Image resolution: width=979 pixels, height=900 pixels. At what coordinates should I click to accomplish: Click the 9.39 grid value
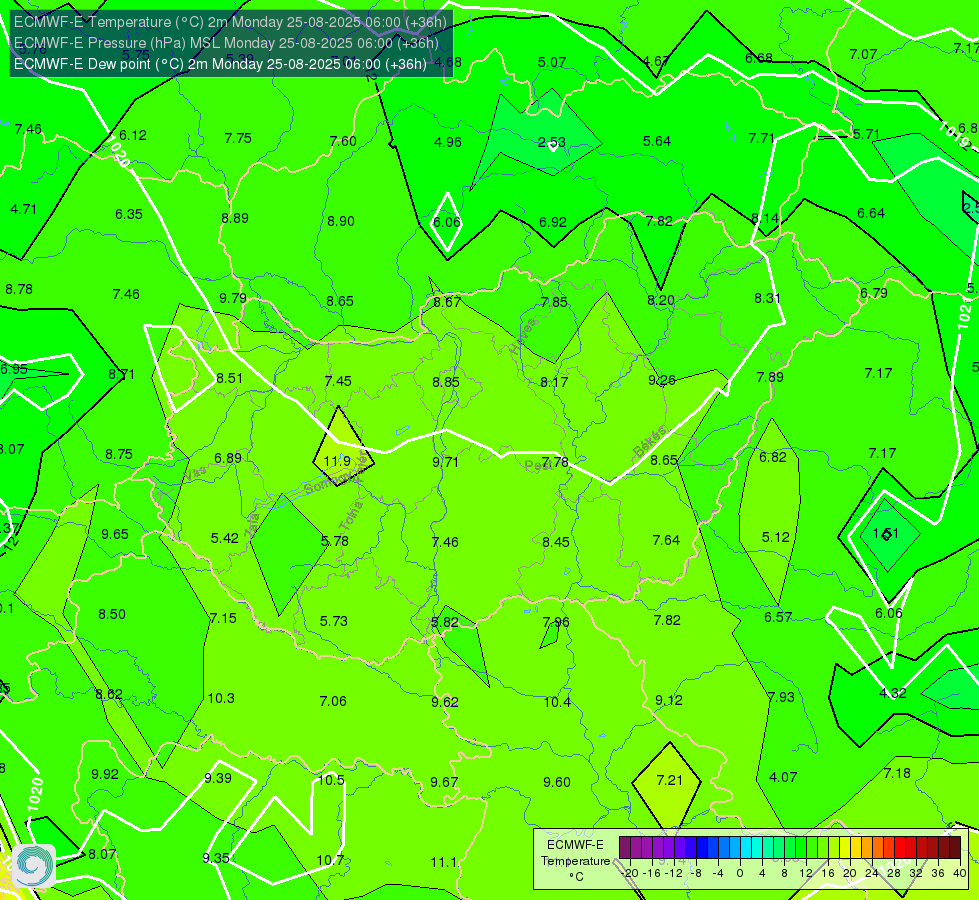tap(218, 778)
